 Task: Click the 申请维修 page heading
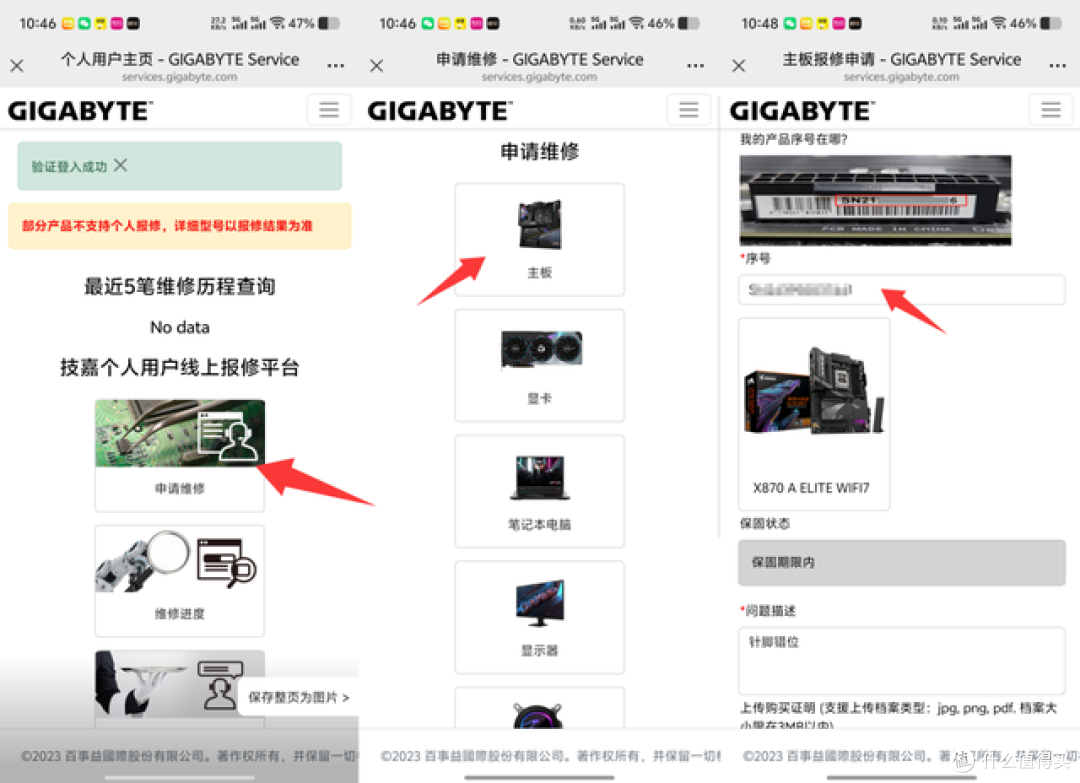pyautogui.click(x=539, y=152)
